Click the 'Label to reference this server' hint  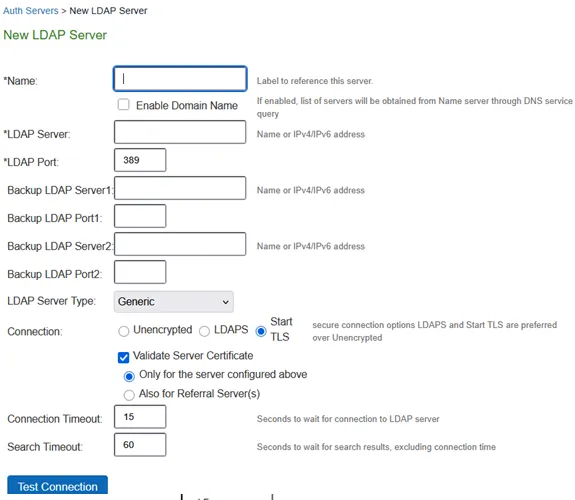pos(315,81)
